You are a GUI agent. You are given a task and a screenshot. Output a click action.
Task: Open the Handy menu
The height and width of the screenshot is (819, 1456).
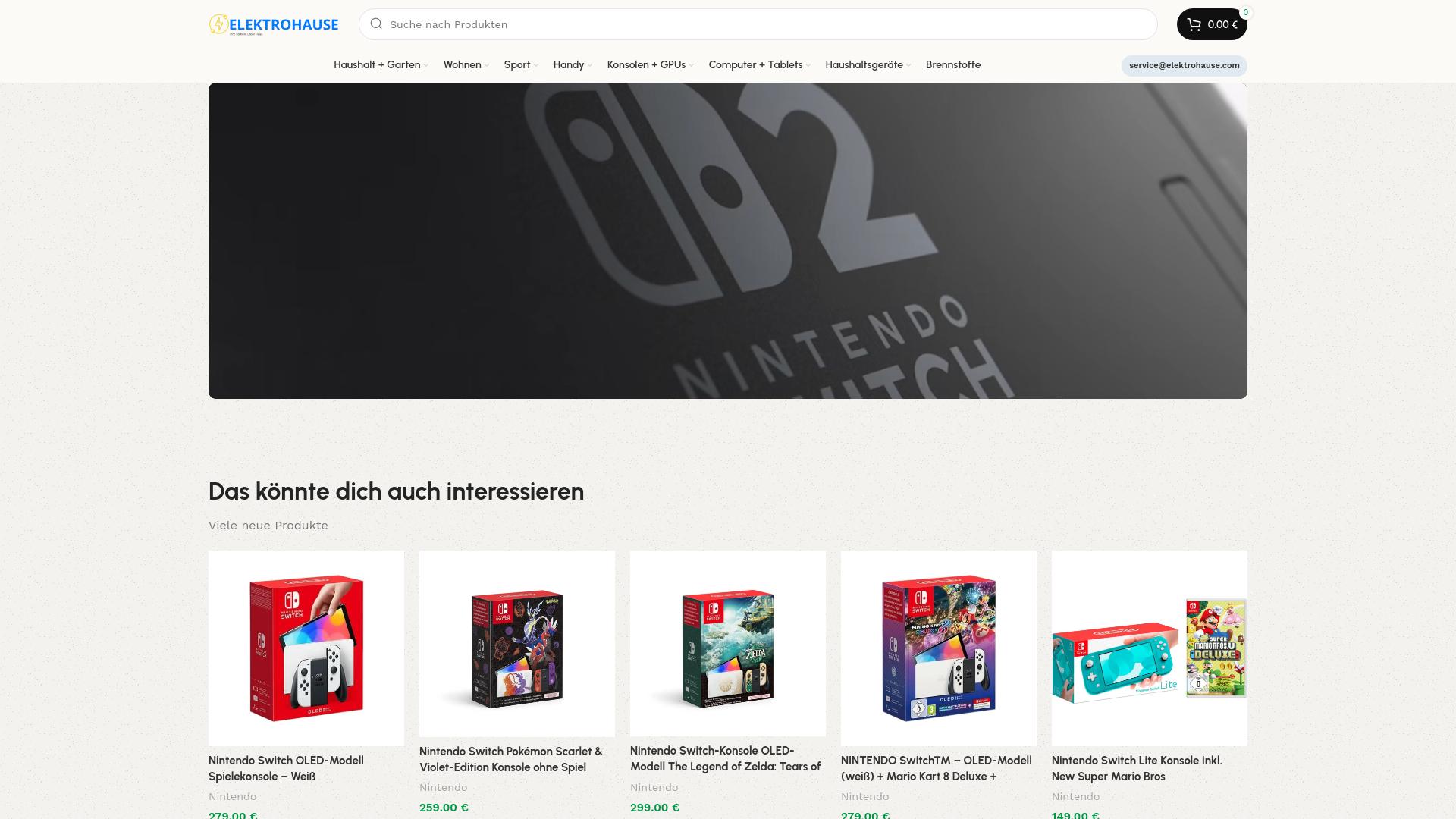[x=573, y=65]
